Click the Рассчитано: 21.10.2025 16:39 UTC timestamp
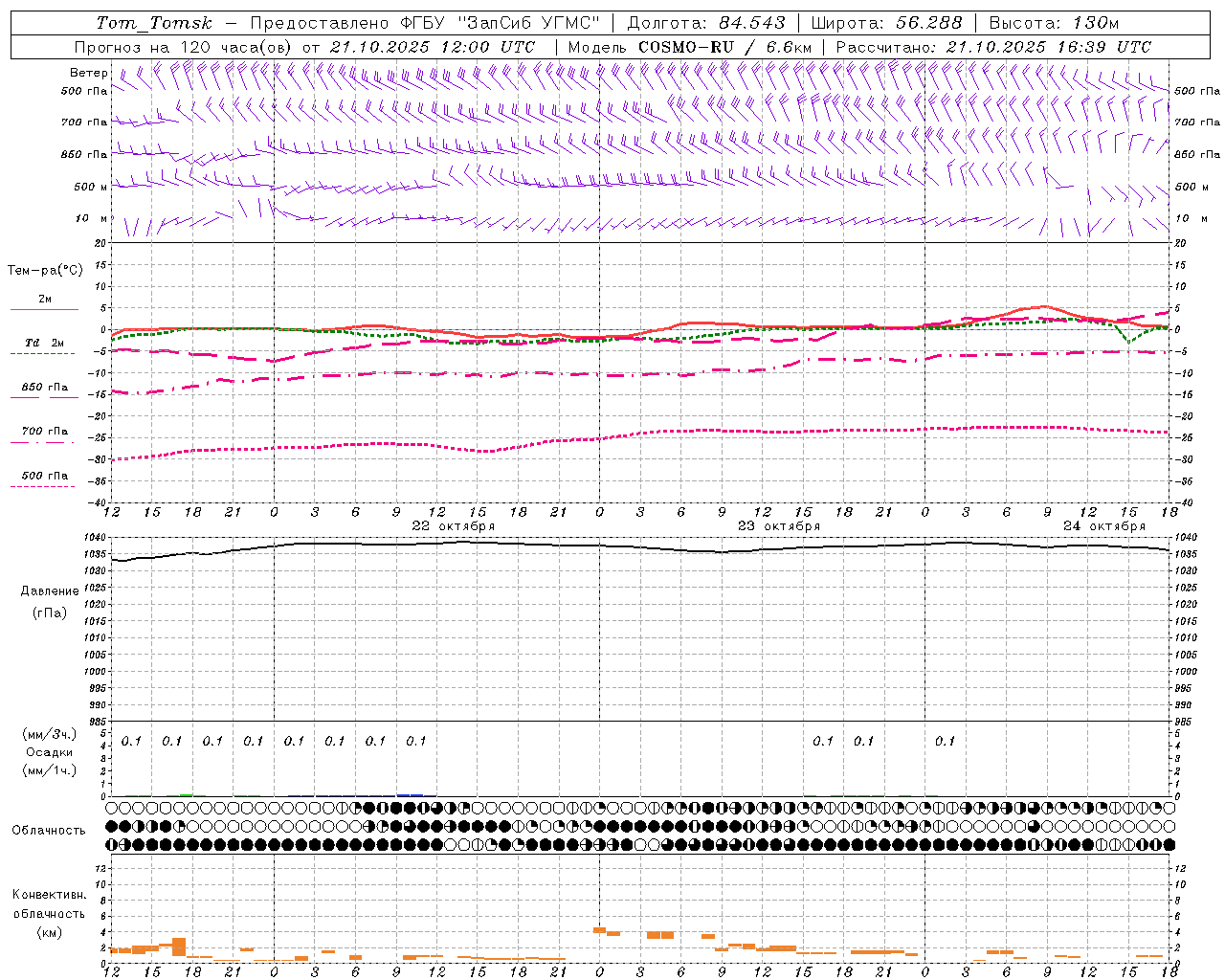The height and width of the screenshot is (980, 1225). pyautogui.click(x=993, y=47)
